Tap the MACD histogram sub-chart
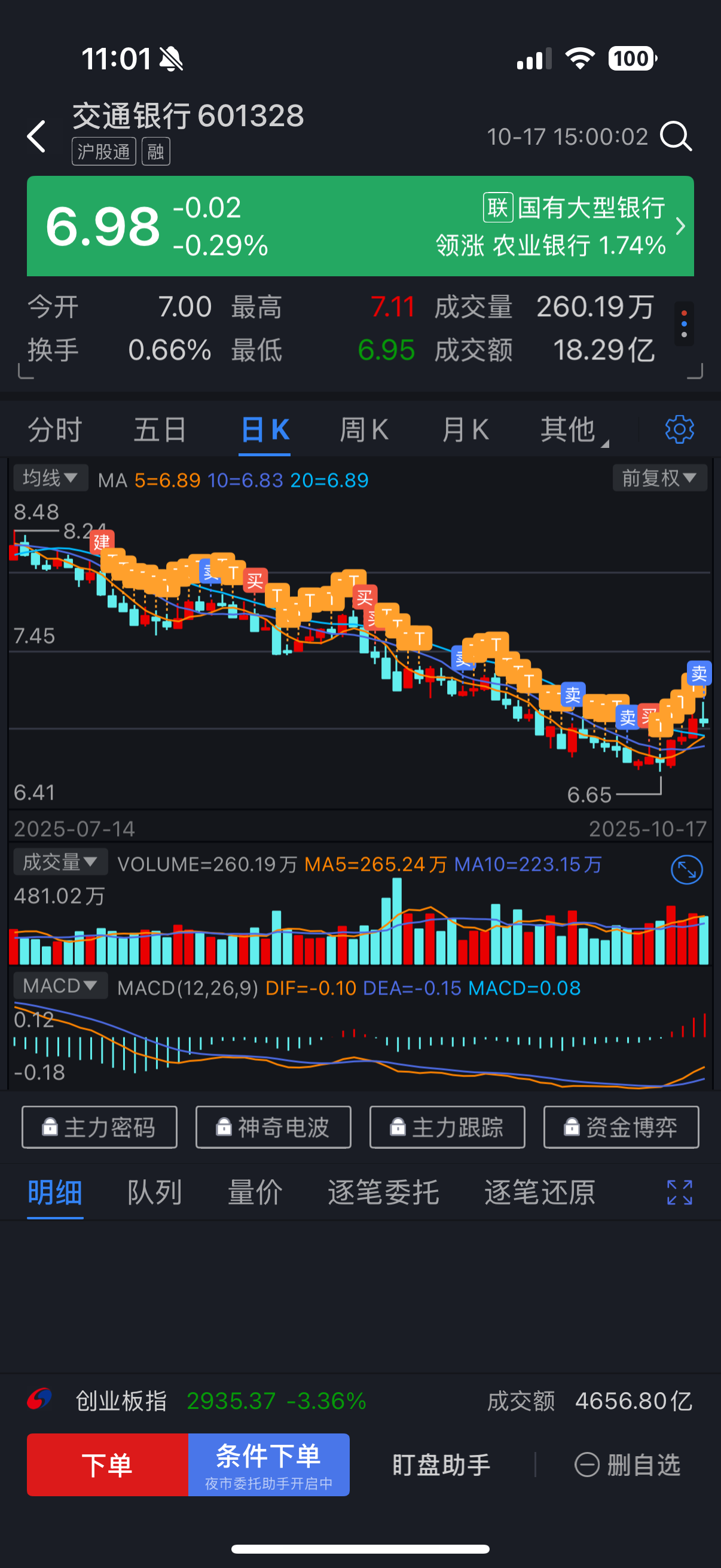This screenshot has height=1568, width=721. pos(360,1044)
